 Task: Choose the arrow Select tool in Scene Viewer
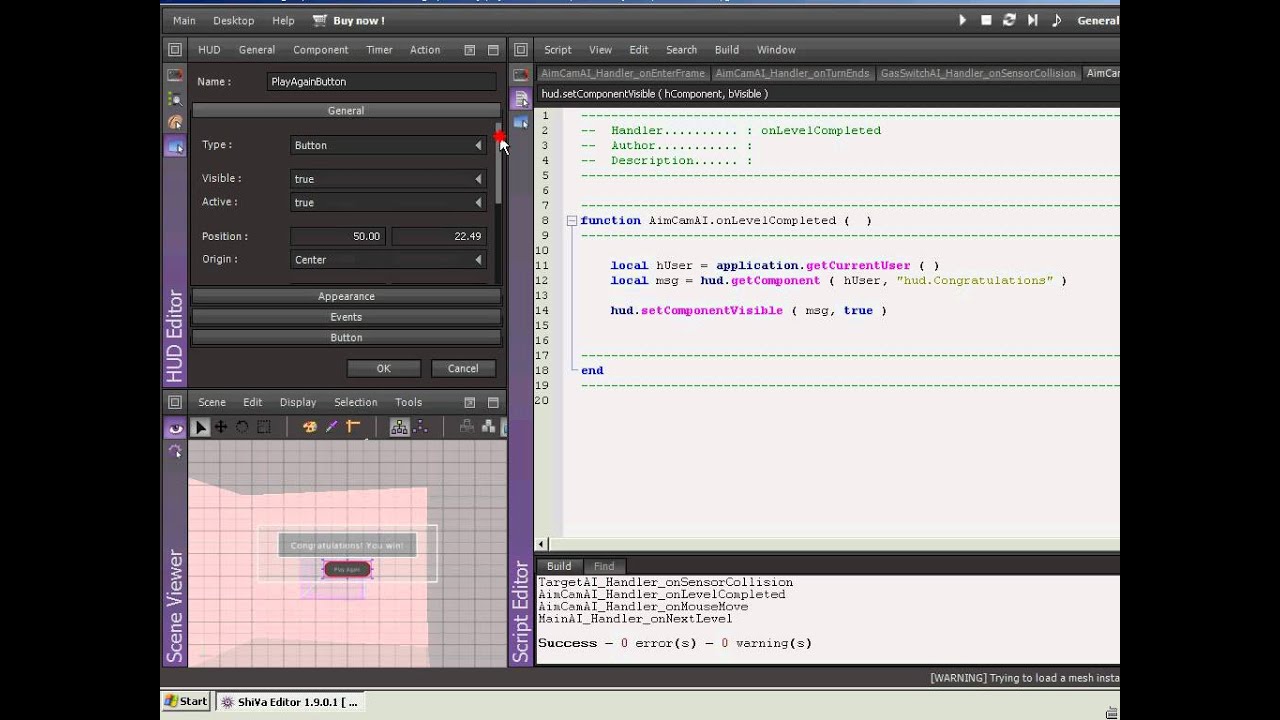tap(200, 427)
